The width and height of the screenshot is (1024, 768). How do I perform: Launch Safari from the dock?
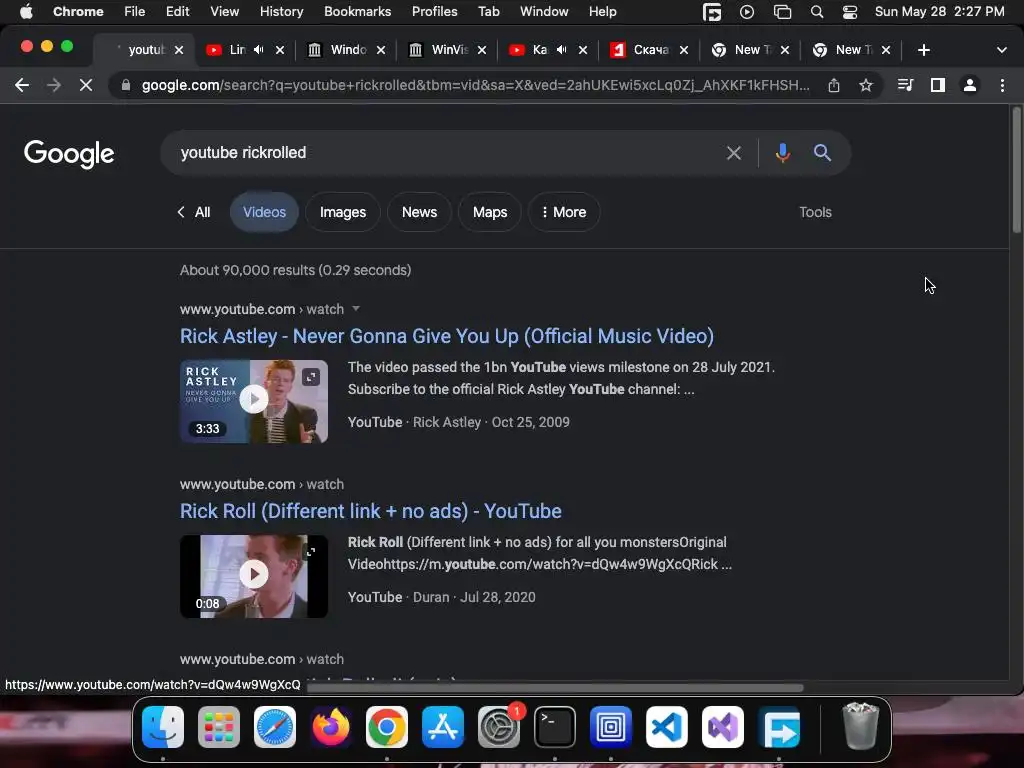pyautogui.click(x=275, y=726)
